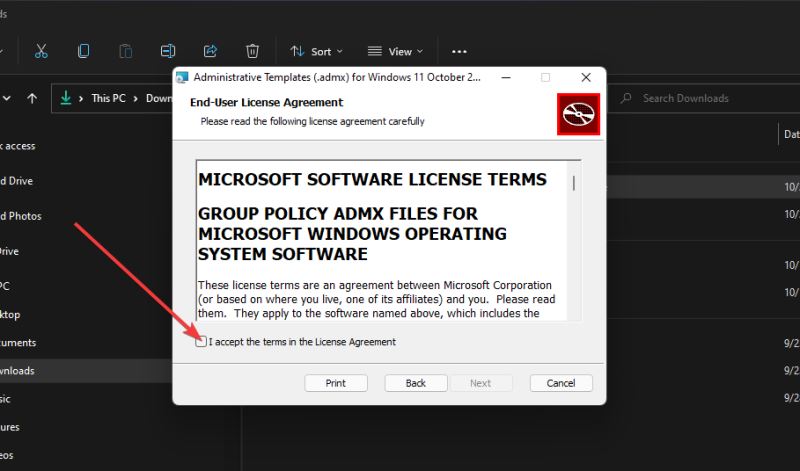Select Music in Explorer sidebar
800x471 pixels.
click(x=5, y=399)
